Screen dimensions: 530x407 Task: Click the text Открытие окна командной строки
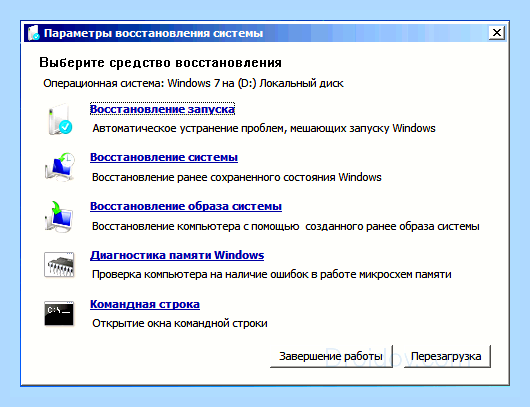180,323
